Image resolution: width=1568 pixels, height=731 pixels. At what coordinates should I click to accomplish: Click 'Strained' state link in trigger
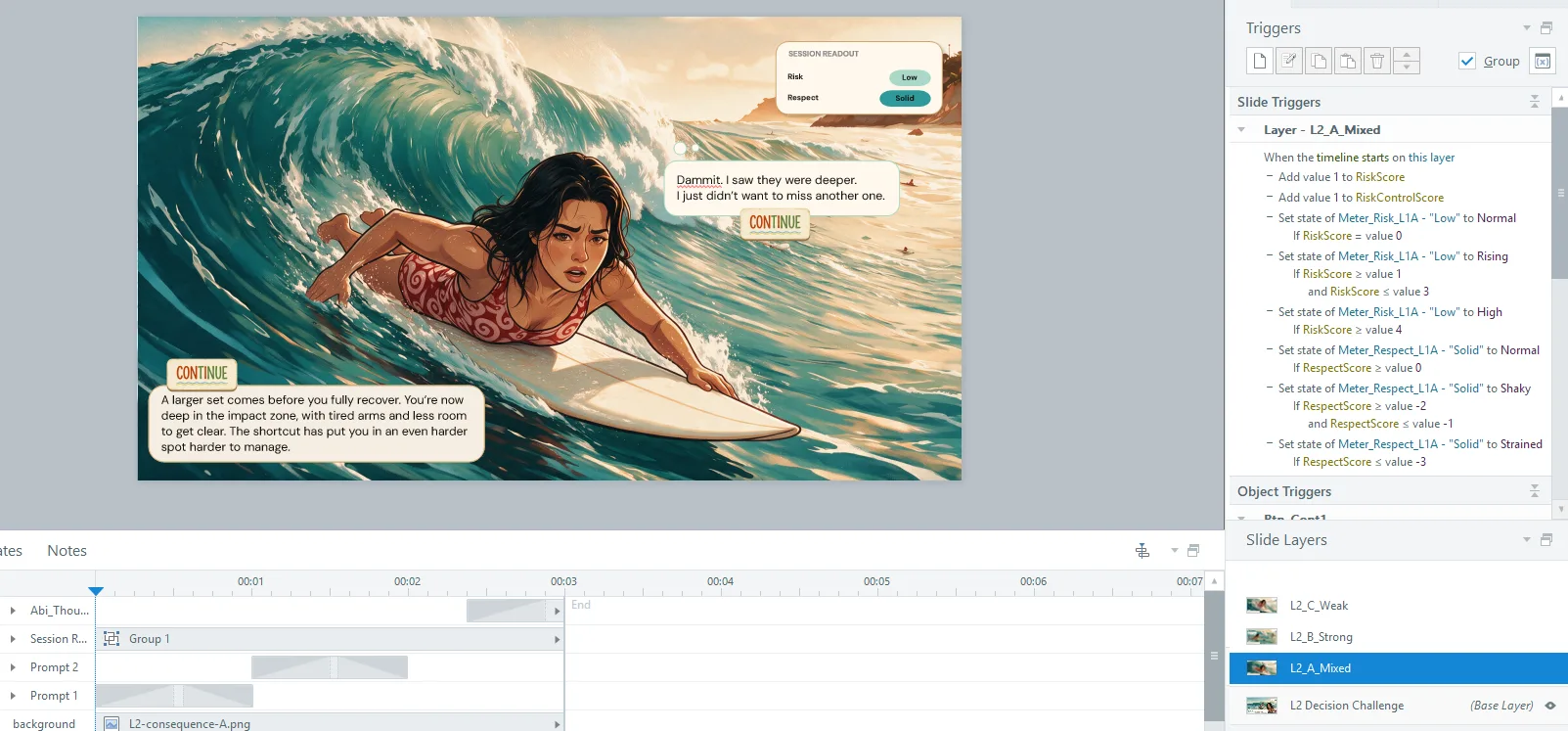coord(1521,444)
